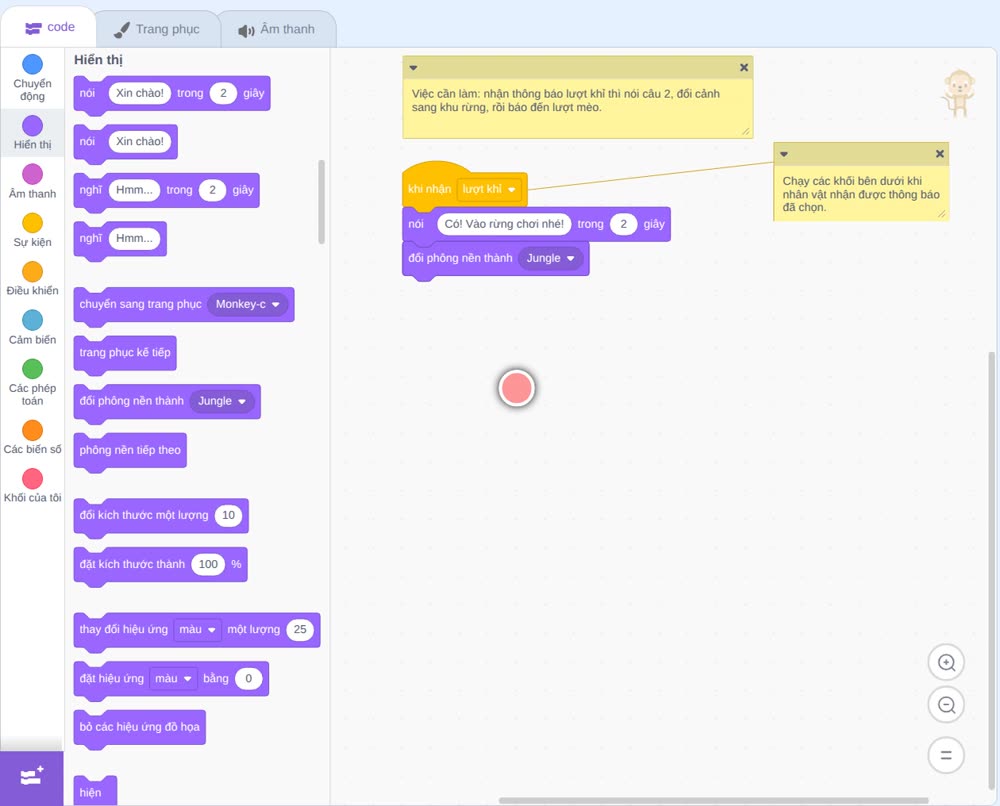Open the Cảm biến block category
Image resolution: width=1000 pixels, height=806 pixels.
(32, 328)
